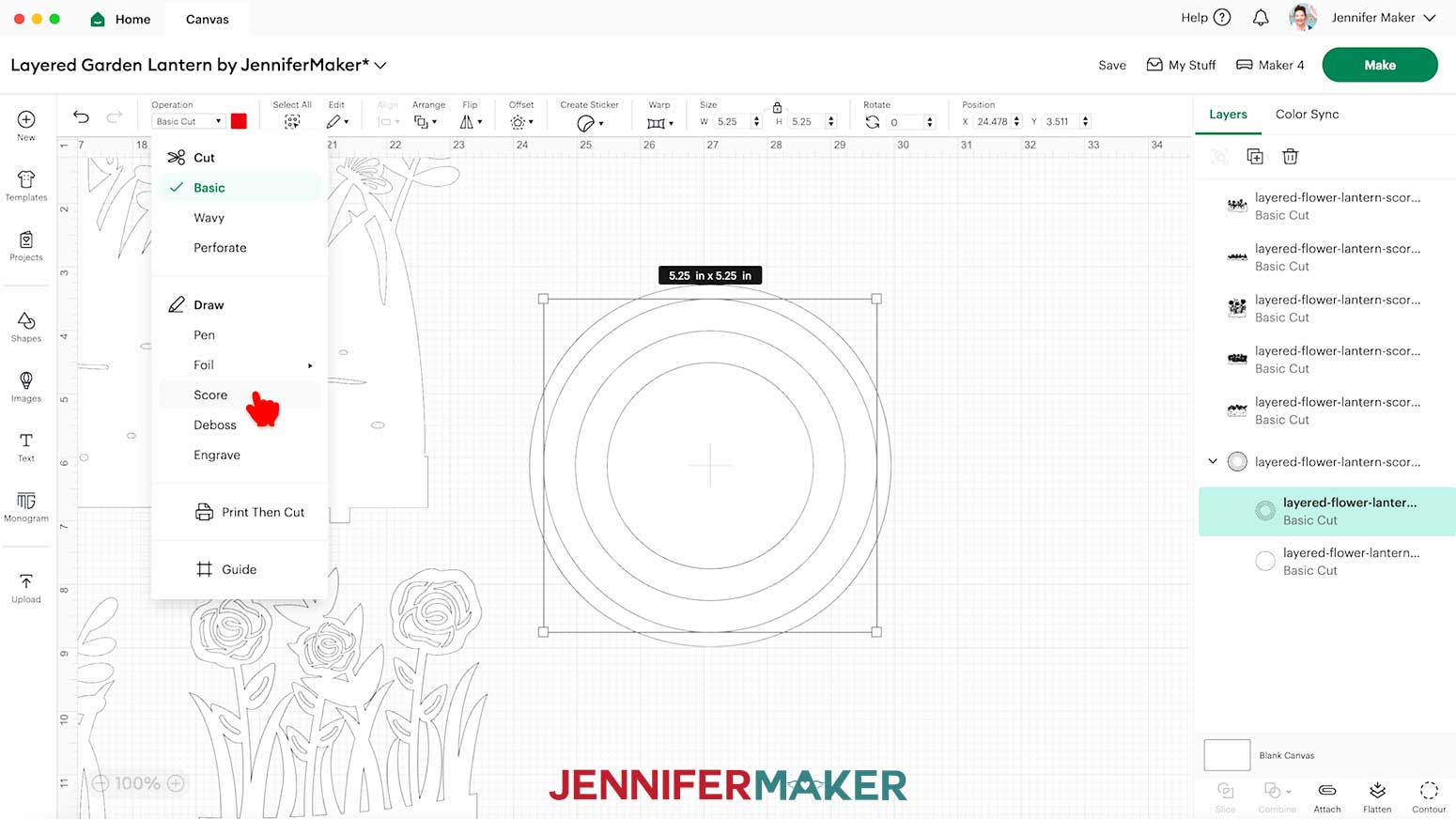Open the Arrange dropdown
The height and width of the screenshot is (819, 1456).
tap(426, 122)
